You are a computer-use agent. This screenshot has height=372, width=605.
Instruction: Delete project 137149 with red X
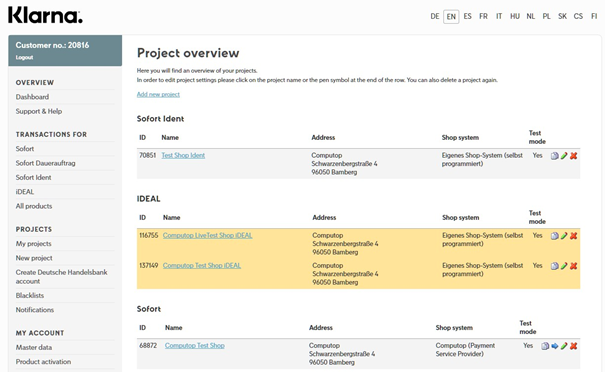[573, 266]
